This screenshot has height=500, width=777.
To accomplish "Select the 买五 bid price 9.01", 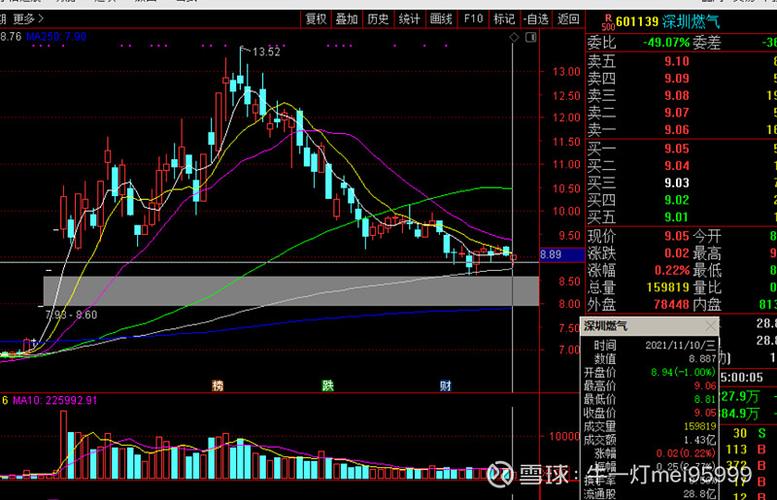I will (676, 217).
